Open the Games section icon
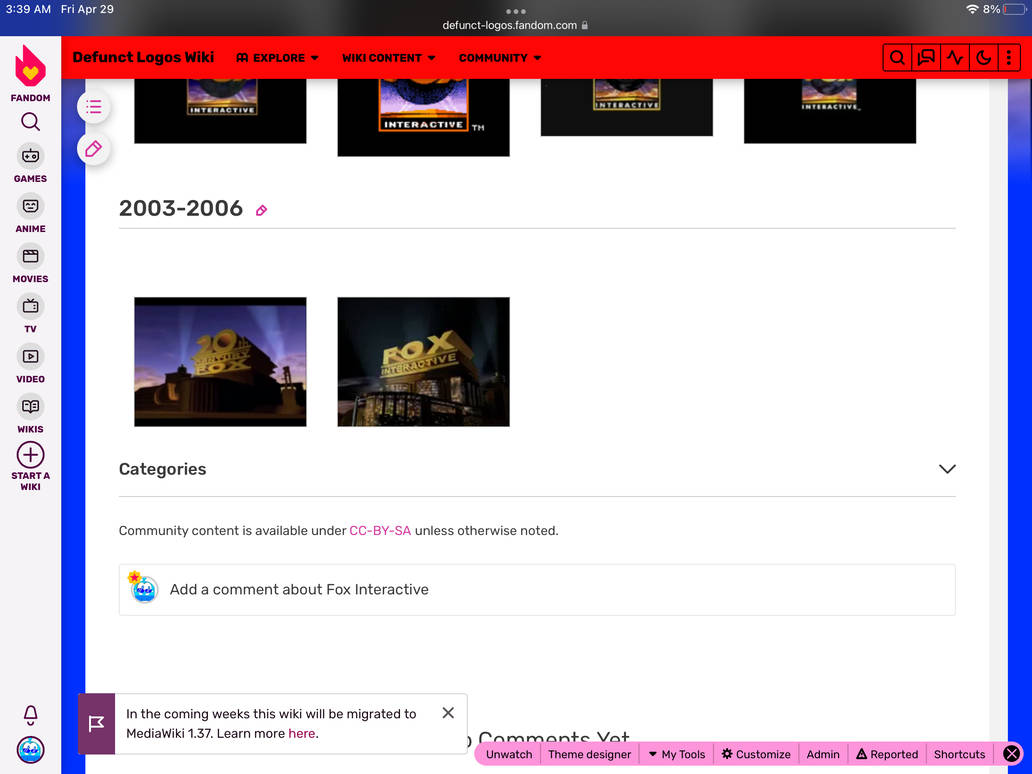Image resolution: width=1032 pixels, height=774 pixels. tap(30, 157)
